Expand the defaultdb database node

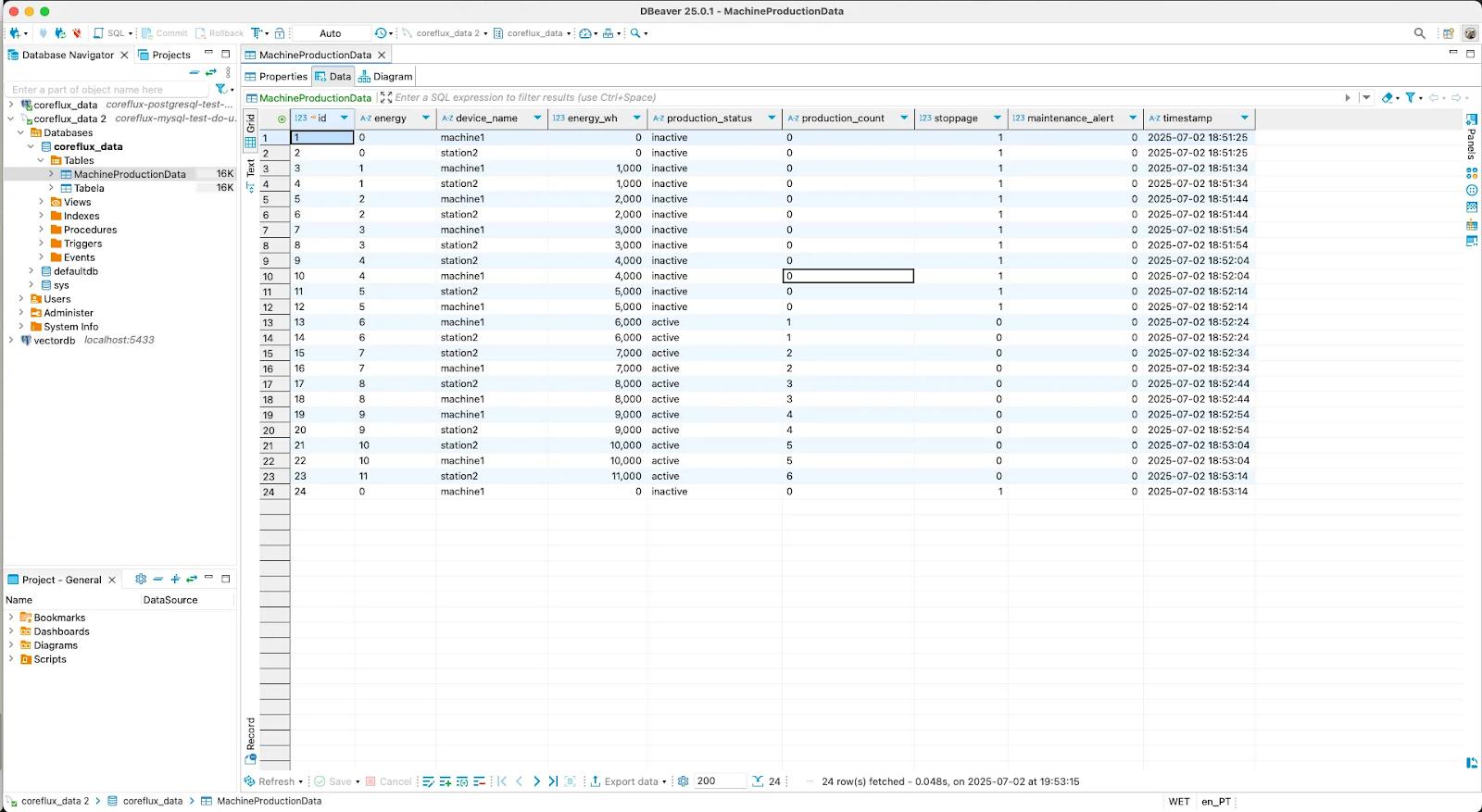click(x=31, y=271)
